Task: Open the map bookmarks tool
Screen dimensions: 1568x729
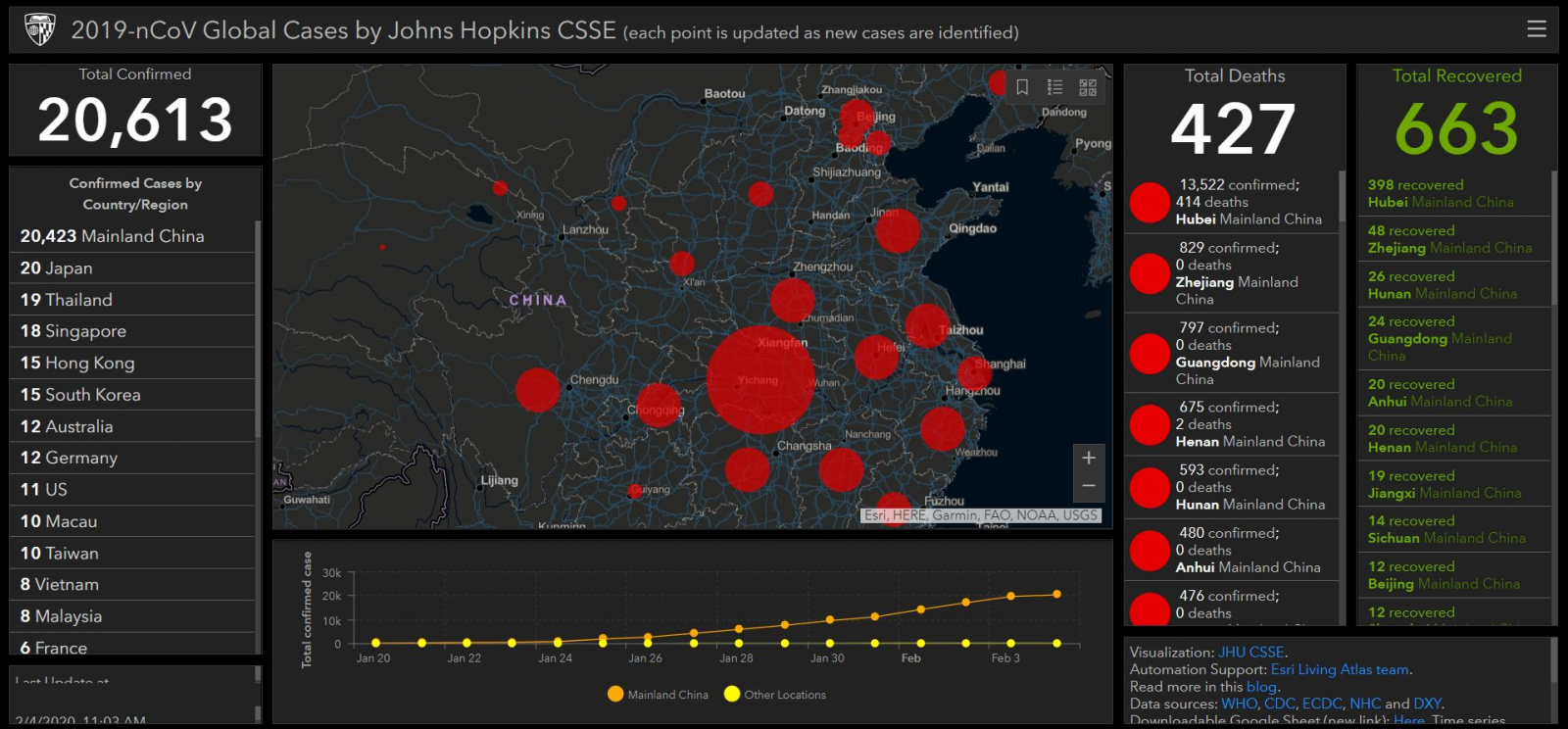Action: 1022,87
